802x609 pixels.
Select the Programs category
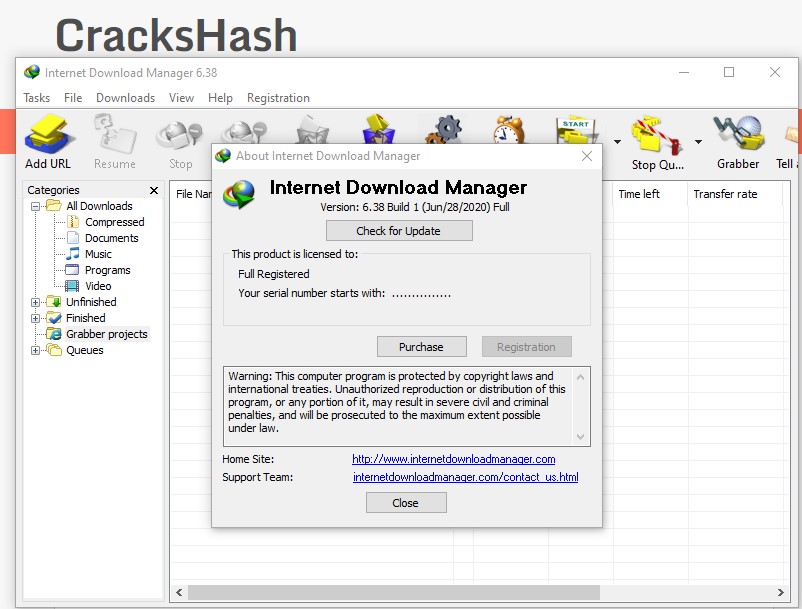107,270
